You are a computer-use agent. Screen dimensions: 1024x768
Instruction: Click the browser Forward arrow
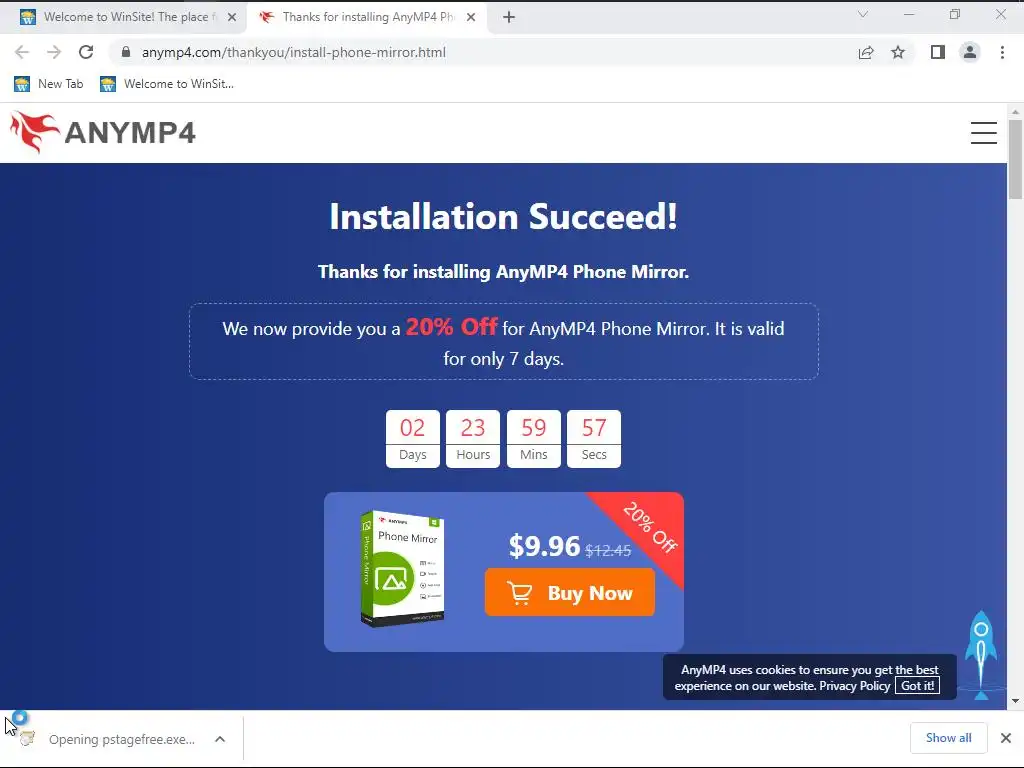[54, 52]
